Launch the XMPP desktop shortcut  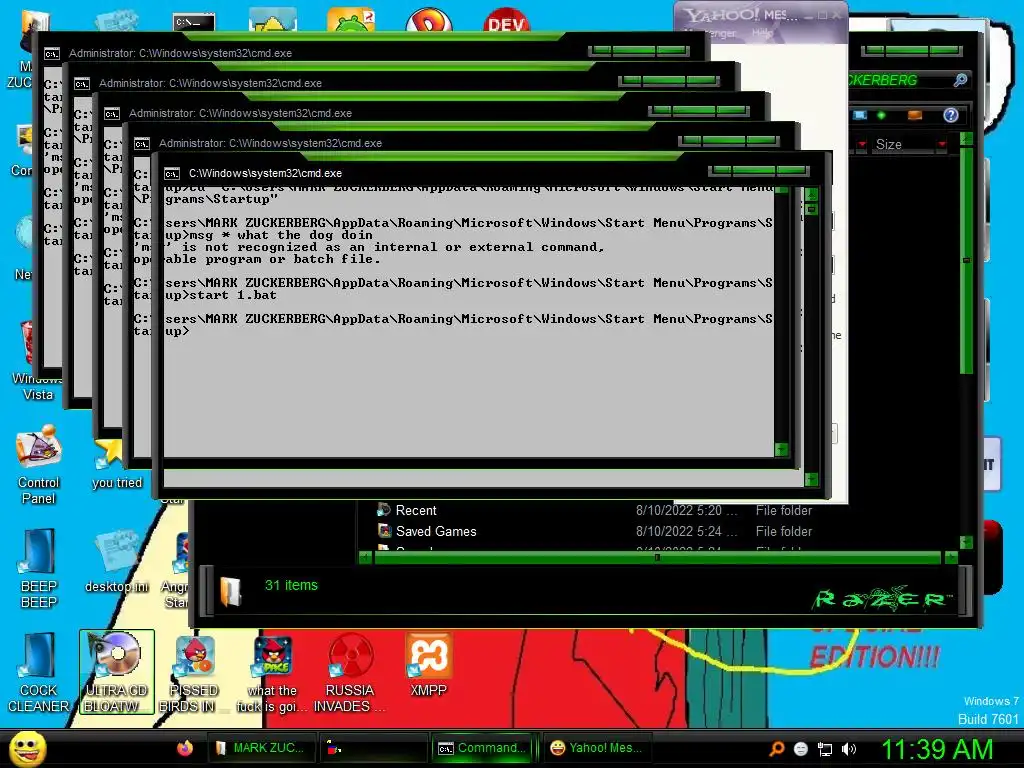428,665
